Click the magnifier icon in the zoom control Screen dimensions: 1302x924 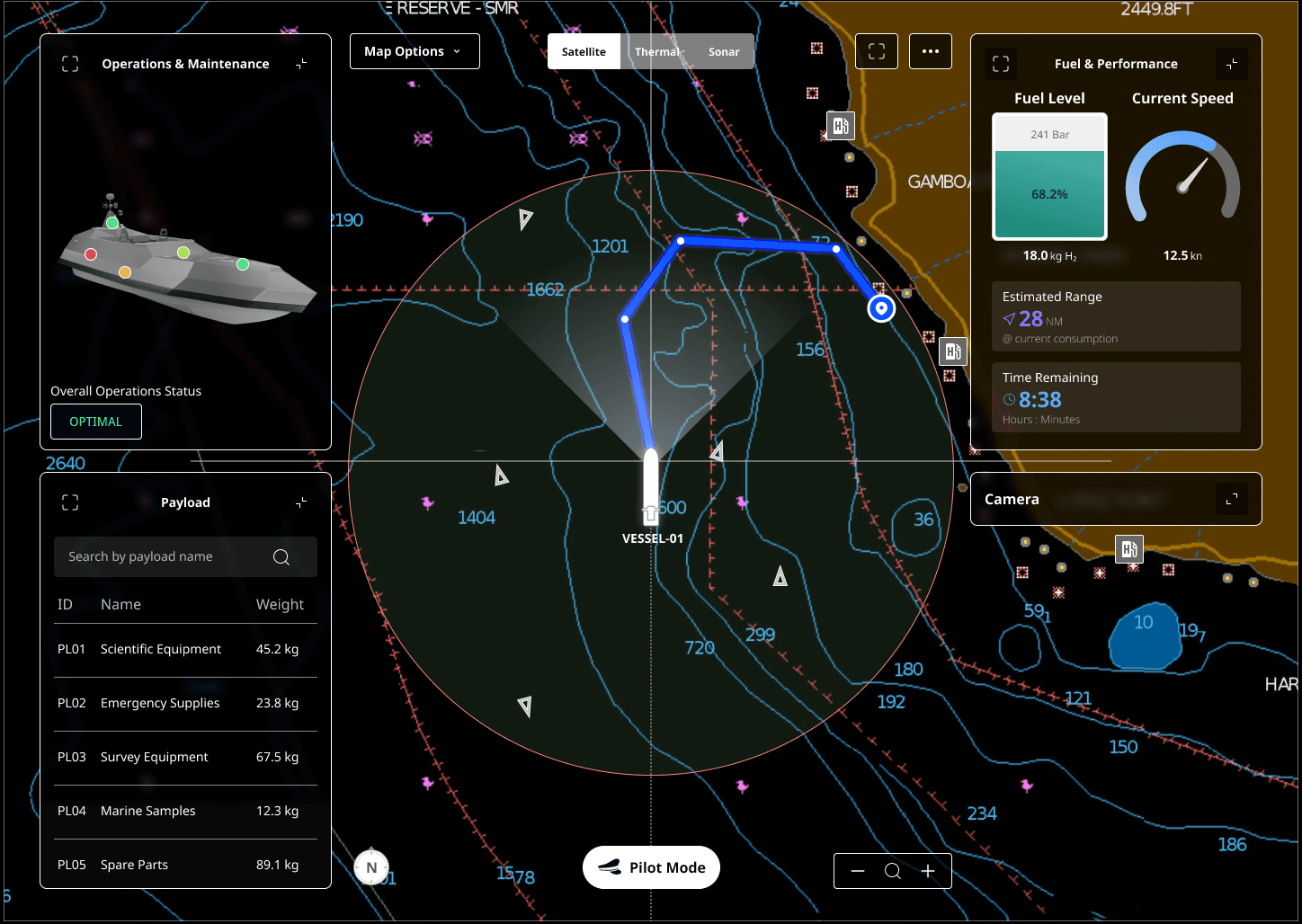(893, 870)
